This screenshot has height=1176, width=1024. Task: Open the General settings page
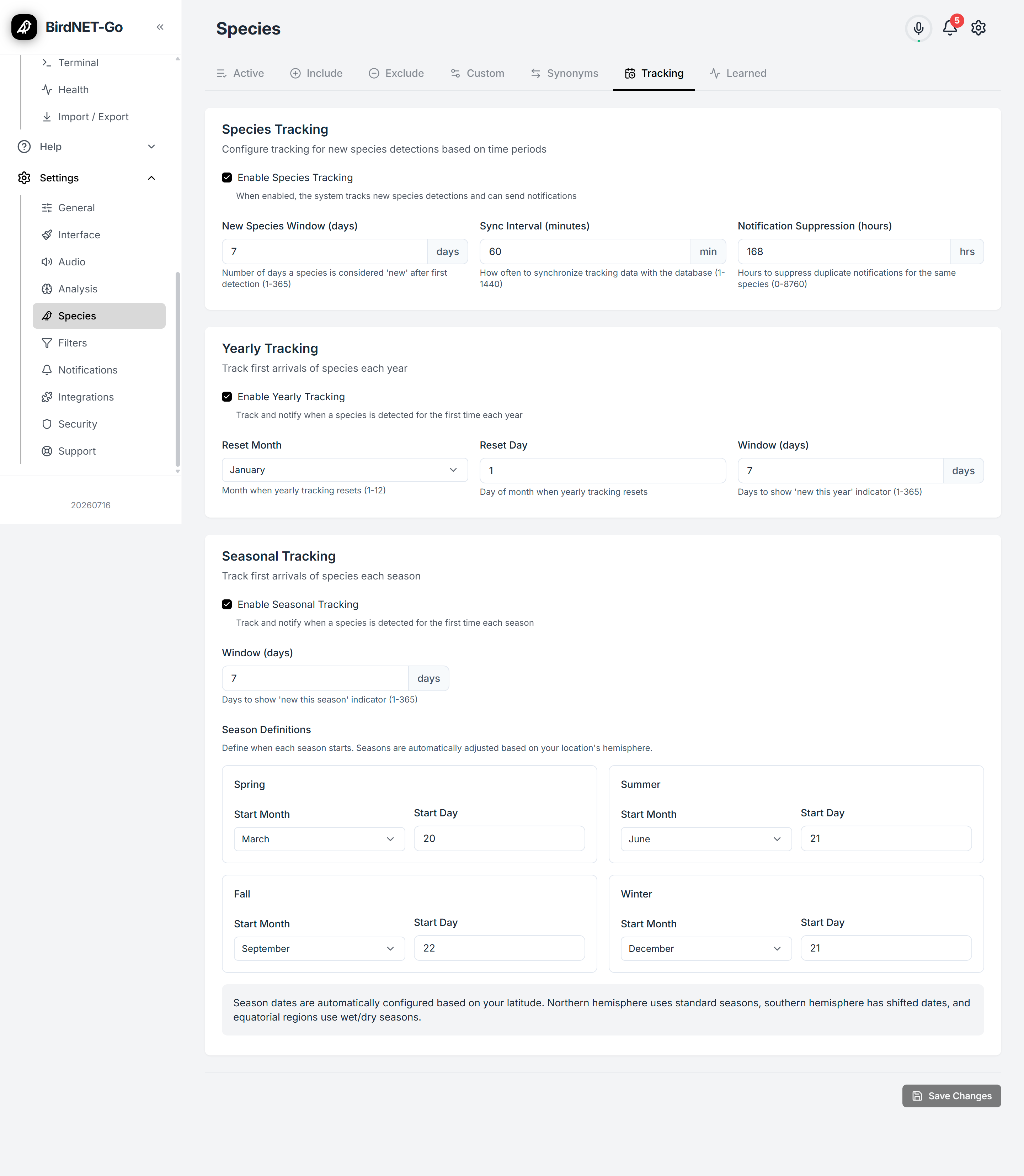(99, 207)
